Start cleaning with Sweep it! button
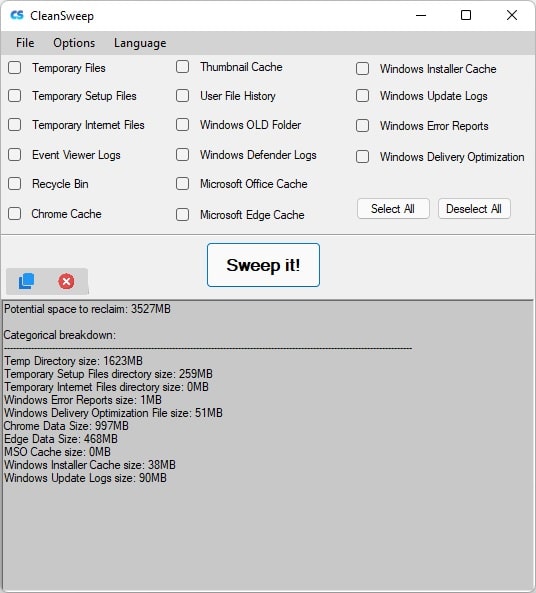The height and width of the screenshot is (593, 536). coord(263,265)
